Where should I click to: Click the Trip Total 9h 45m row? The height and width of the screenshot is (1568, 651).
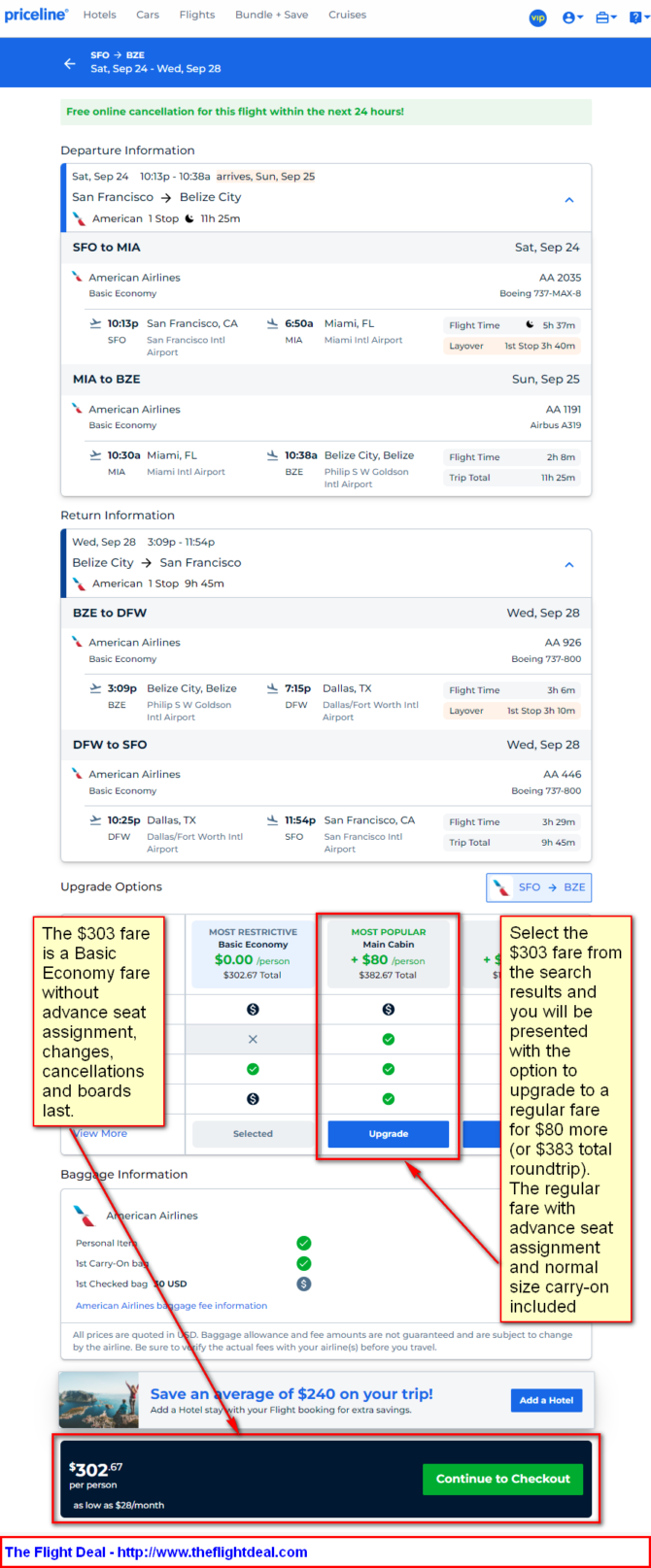click(x=512, y=843)
